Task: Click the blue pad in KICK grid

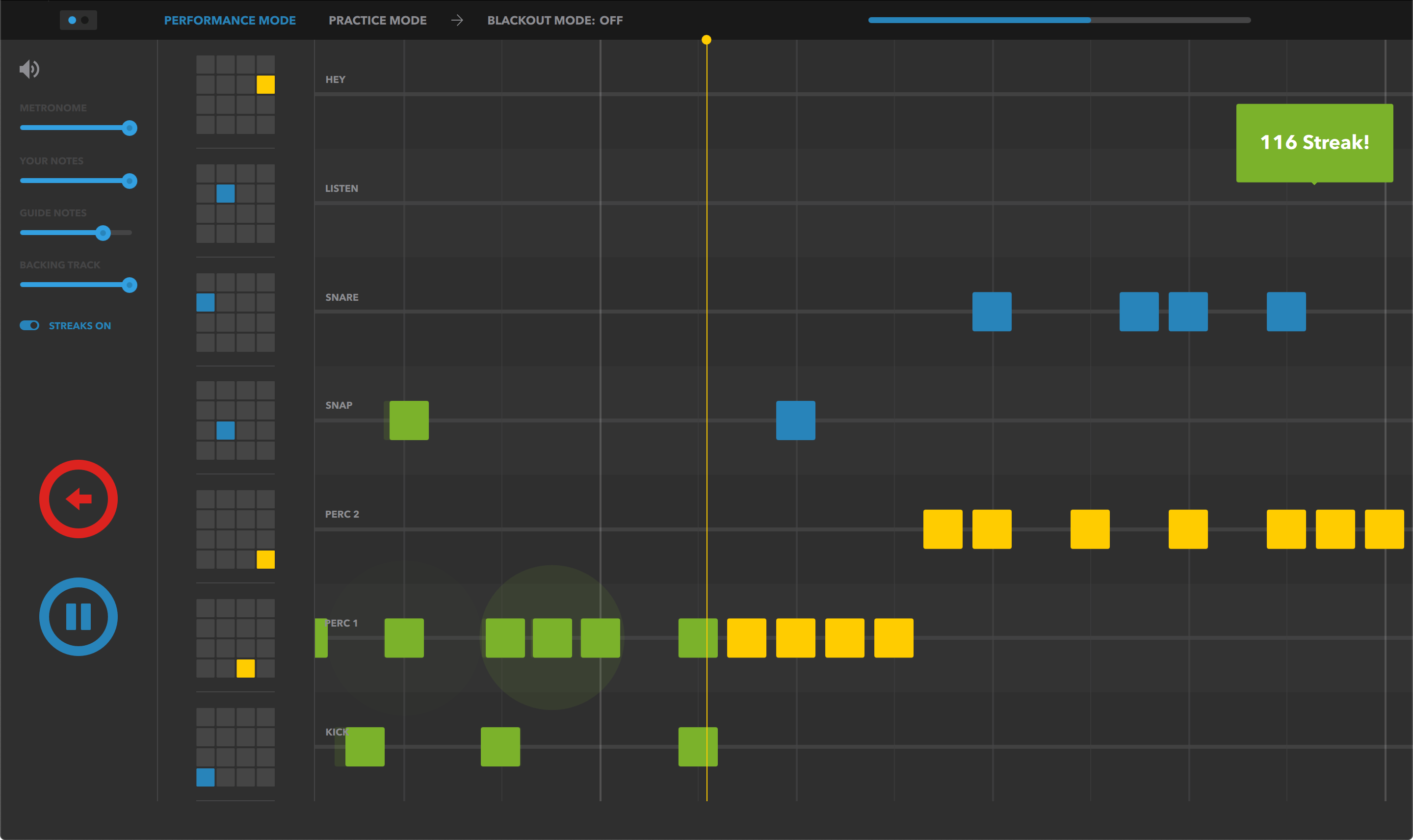Action: click(x=206, y=777)
